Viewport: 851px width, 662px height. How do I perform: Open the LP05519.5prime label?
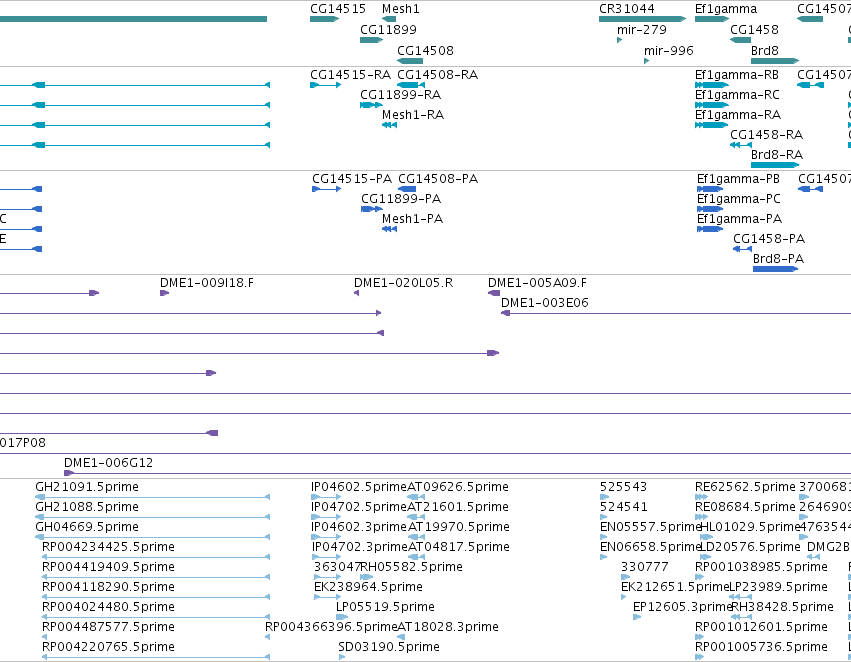point(385,607)
